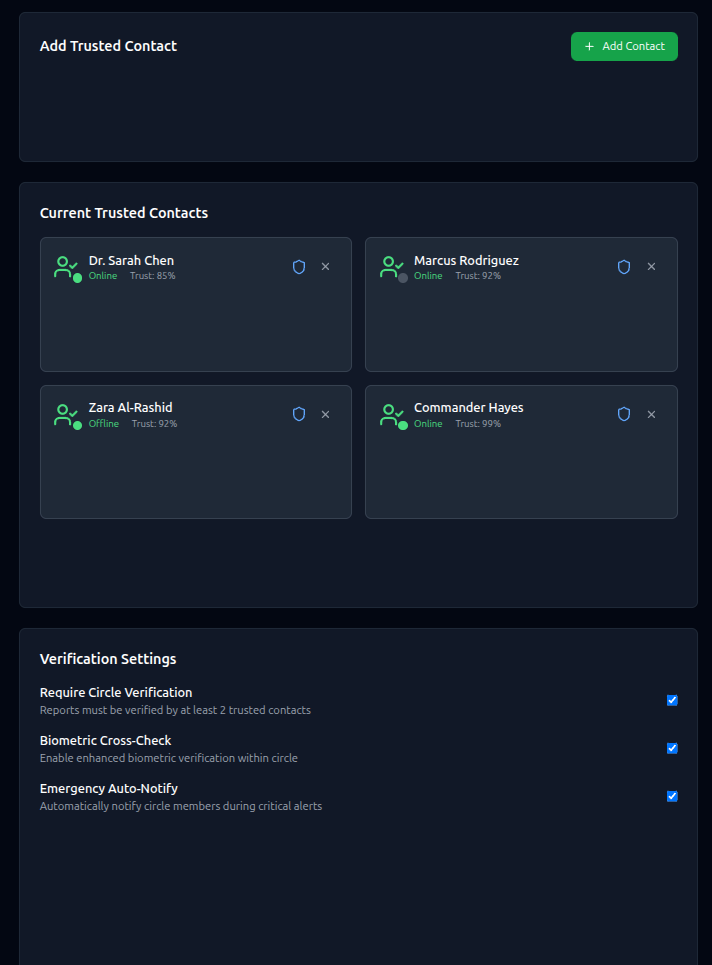Click the Commander Hayes contact name
This screenshot has height=965, width=712.
468,407
